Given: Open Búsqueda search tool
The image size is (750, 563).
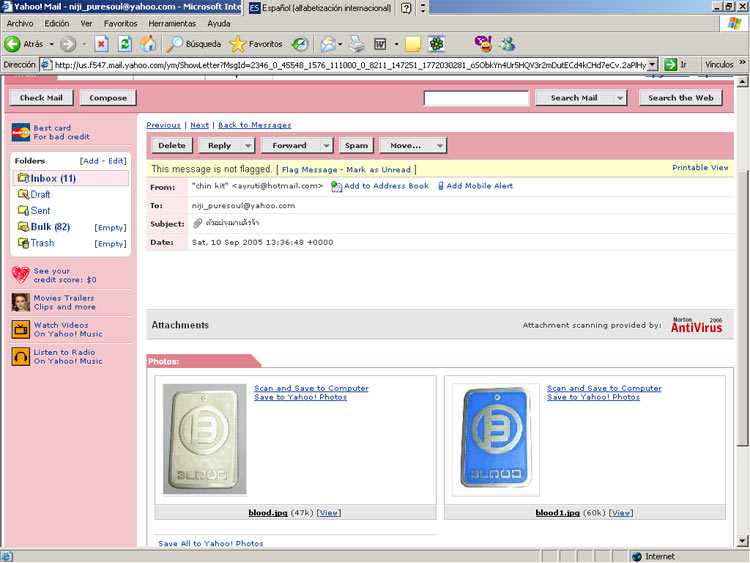Looking at the screenshot, I should click(194, 44).
